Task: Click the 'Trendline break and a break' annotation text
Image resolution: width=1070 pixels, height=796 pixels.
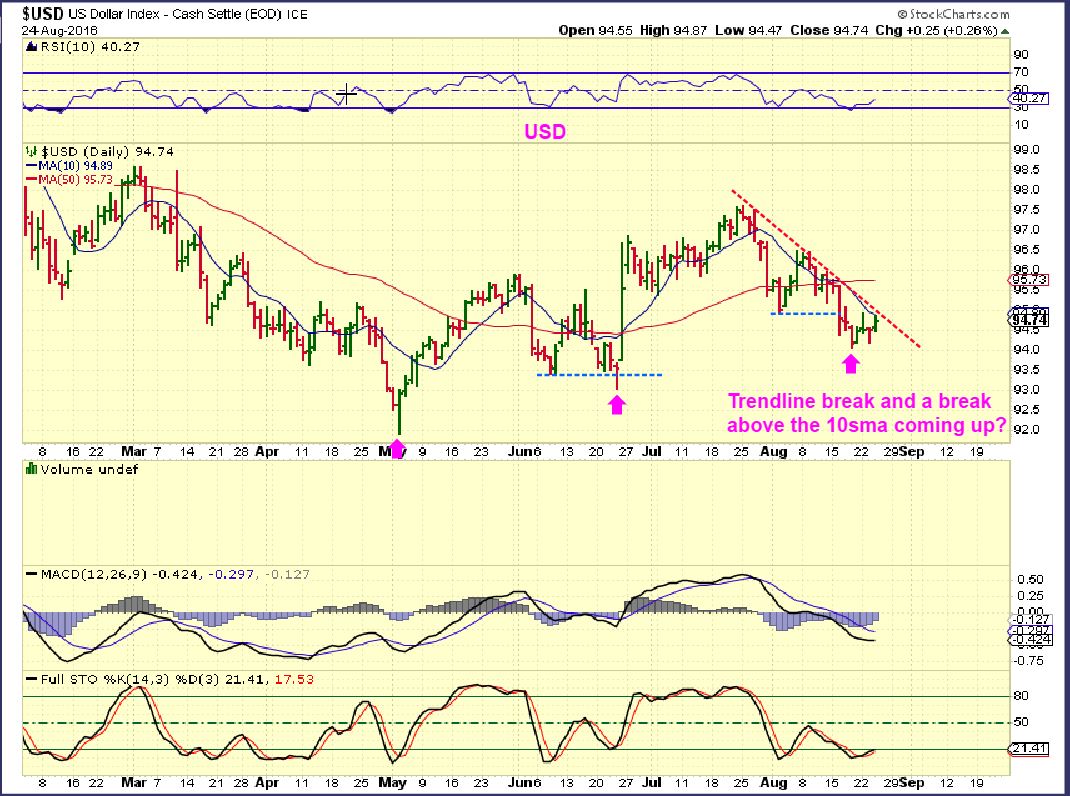Action: tap(859, 401)
